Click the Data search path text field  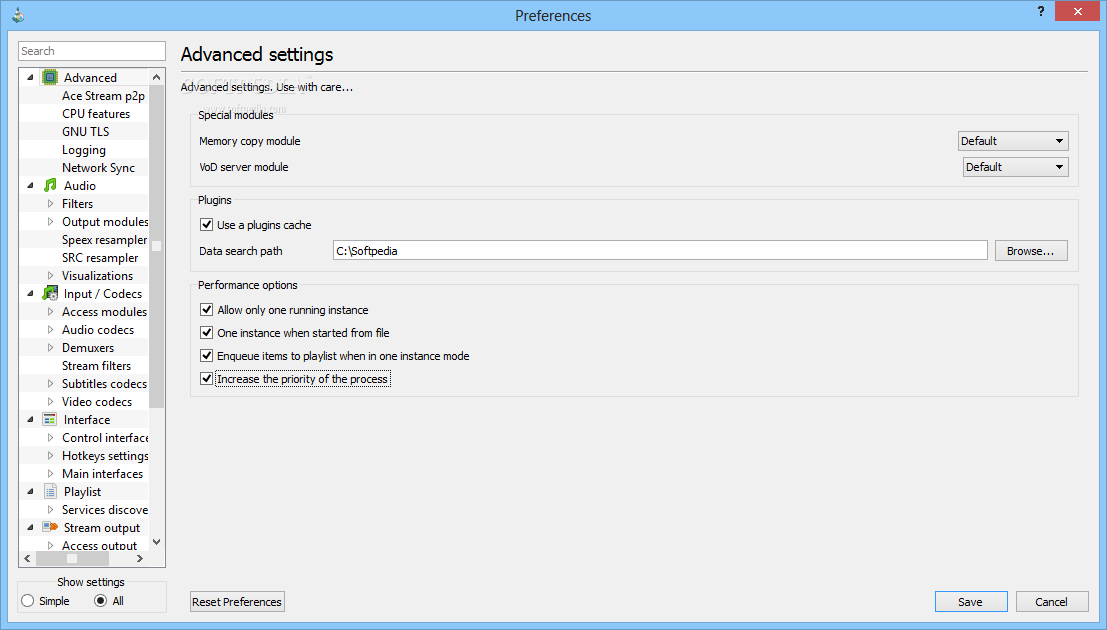pos(660,251)
